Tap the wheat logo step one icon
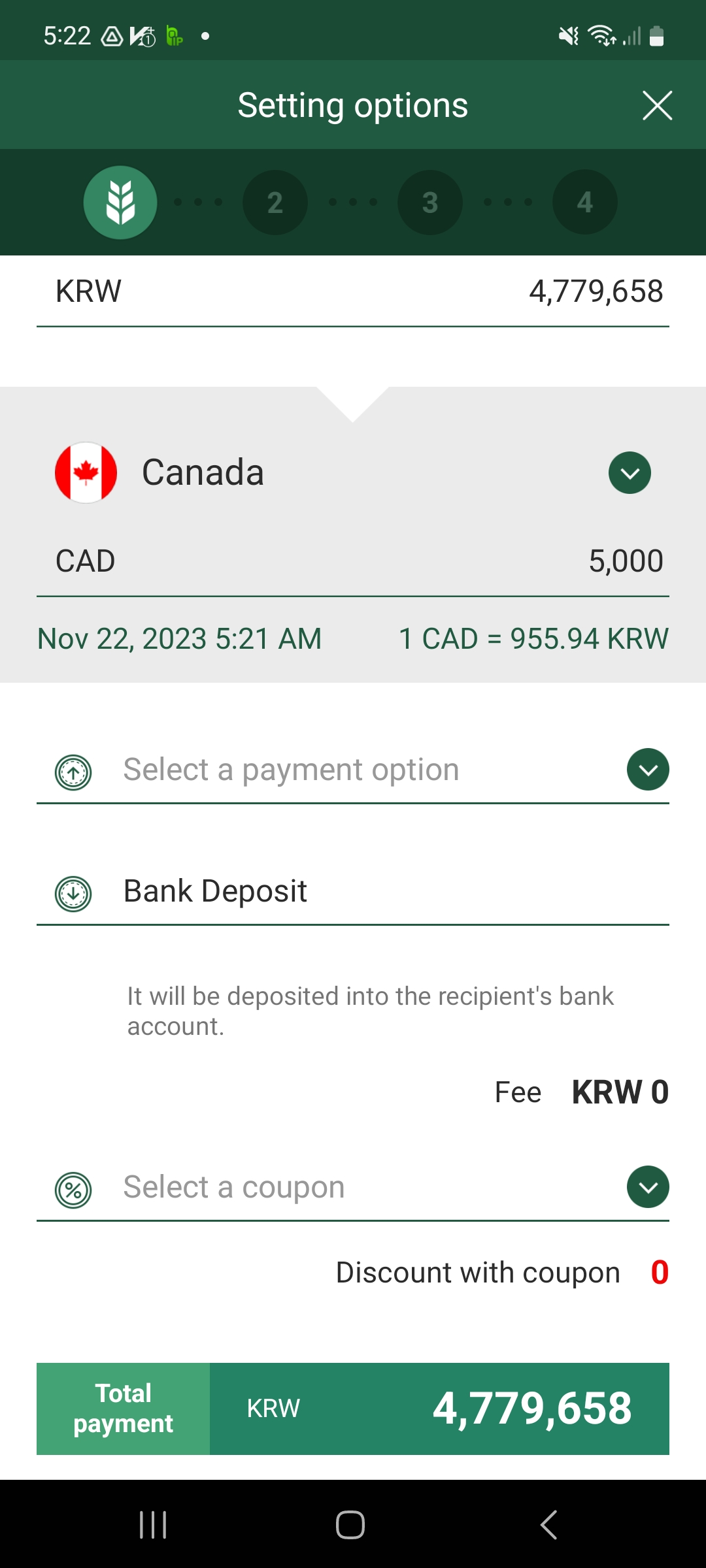Screen dimensions: 706x1568 pyautogui.click(x=120, y=203)
